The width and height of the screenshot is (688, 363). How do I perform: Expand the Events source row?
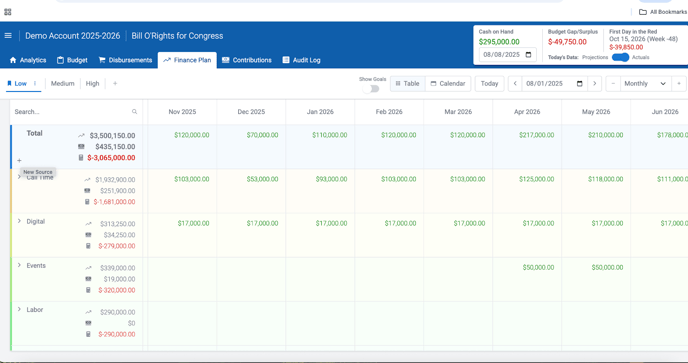tap(19, 265)
